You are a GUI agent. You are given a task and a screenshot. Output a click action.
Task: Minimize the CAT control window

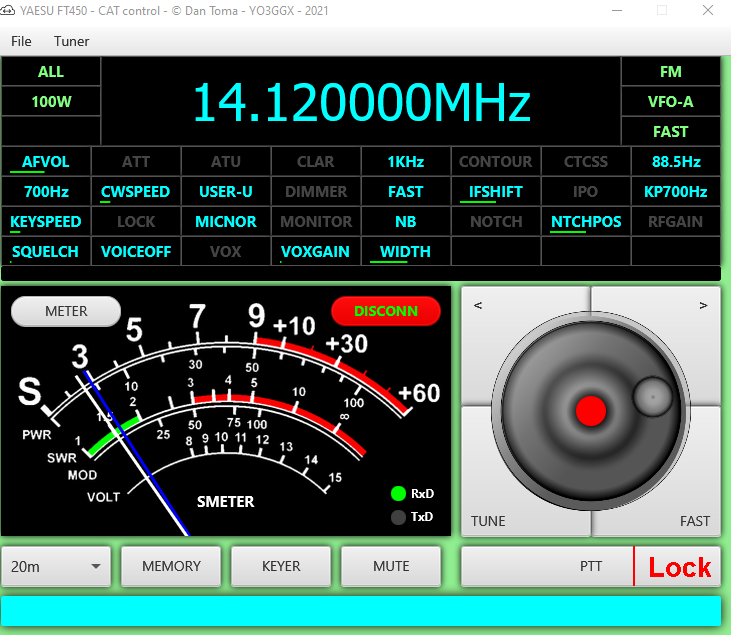click(x=617, y=10)
